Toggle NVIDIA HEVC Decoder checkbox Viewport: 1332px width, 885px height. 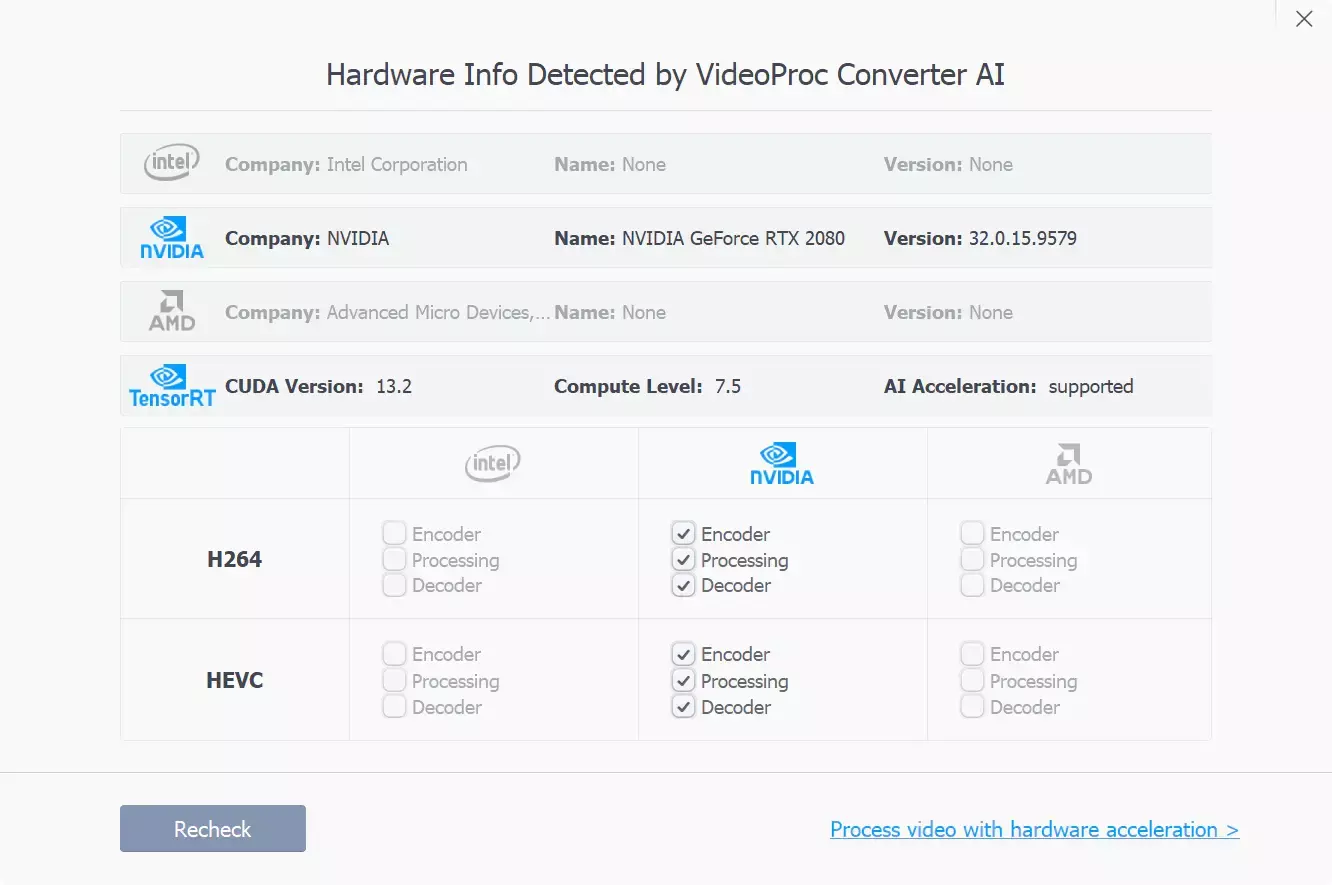coord(683,707)
